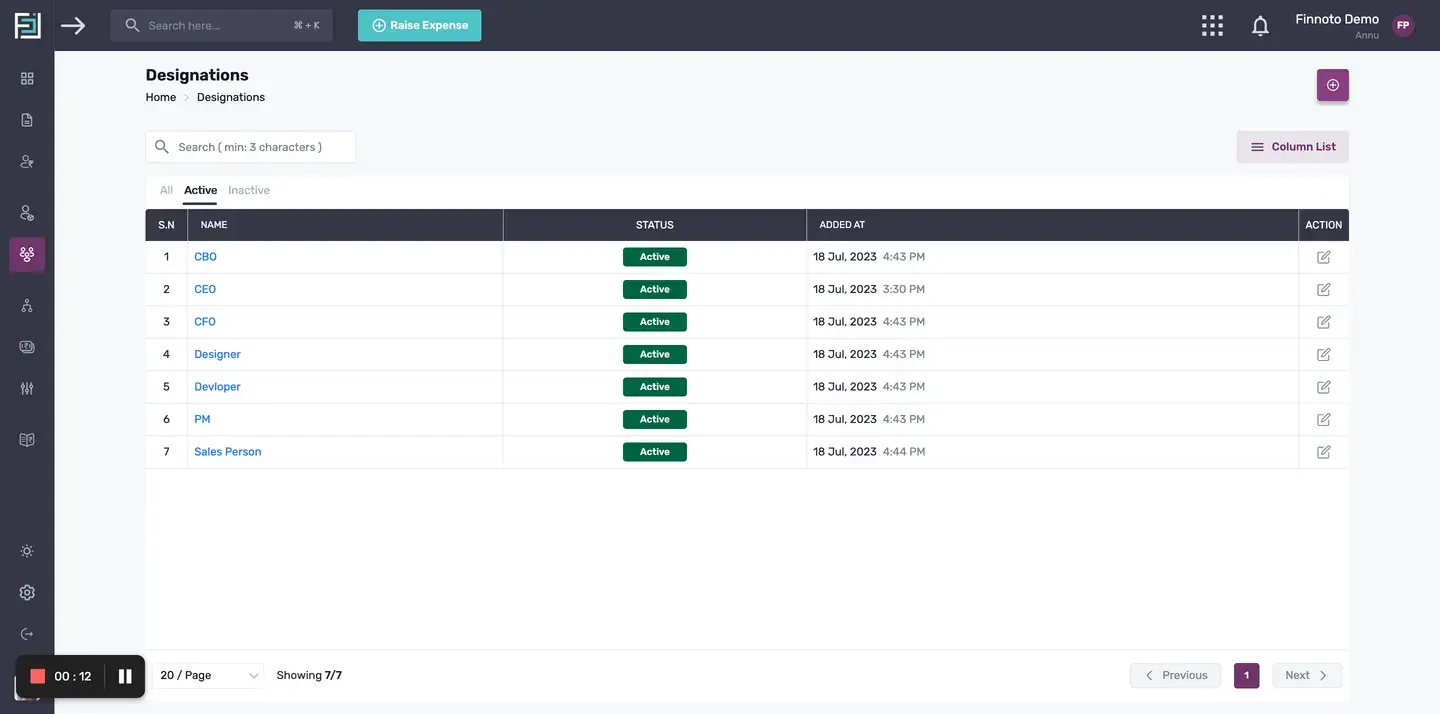
Task: Click the Active status badge for CBO
Action: click(655, 257)
